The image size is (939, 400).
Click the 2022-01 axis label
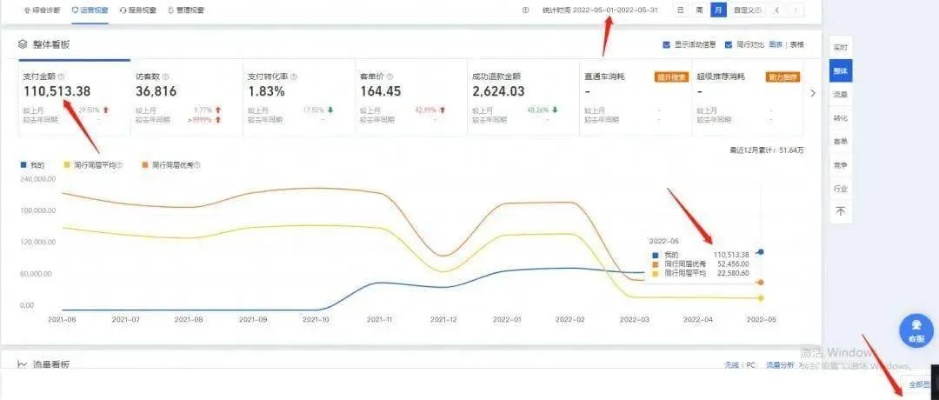click(x=507, y=320)
